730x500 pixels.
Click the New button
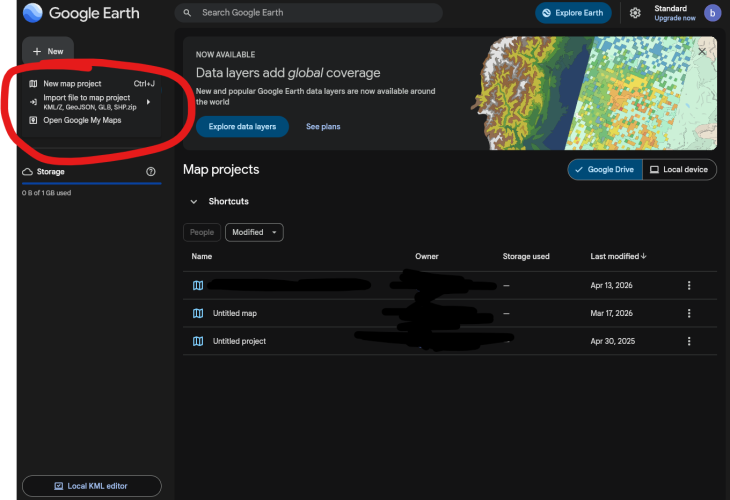[x=48, y=52]
